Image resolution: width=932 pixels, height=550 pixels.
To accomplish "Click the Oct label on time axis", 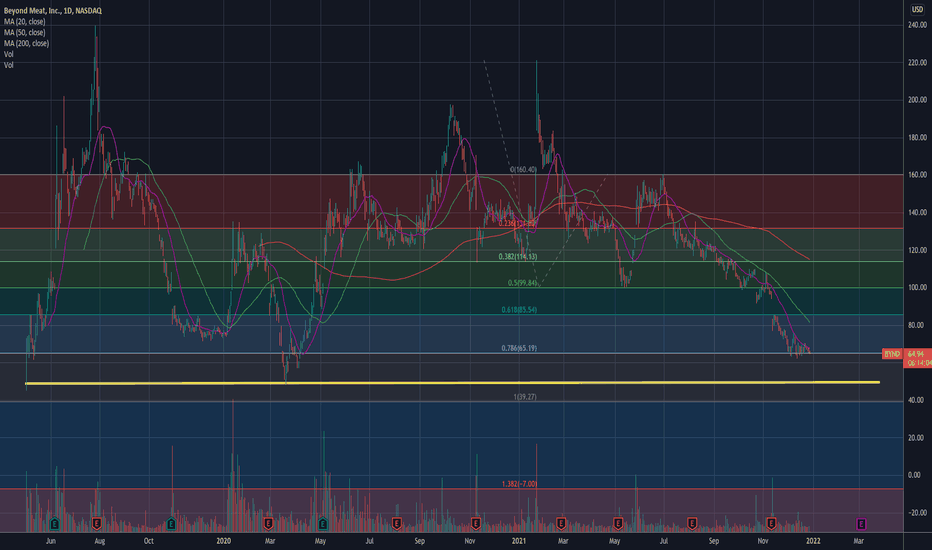I will tap(149, 541).
